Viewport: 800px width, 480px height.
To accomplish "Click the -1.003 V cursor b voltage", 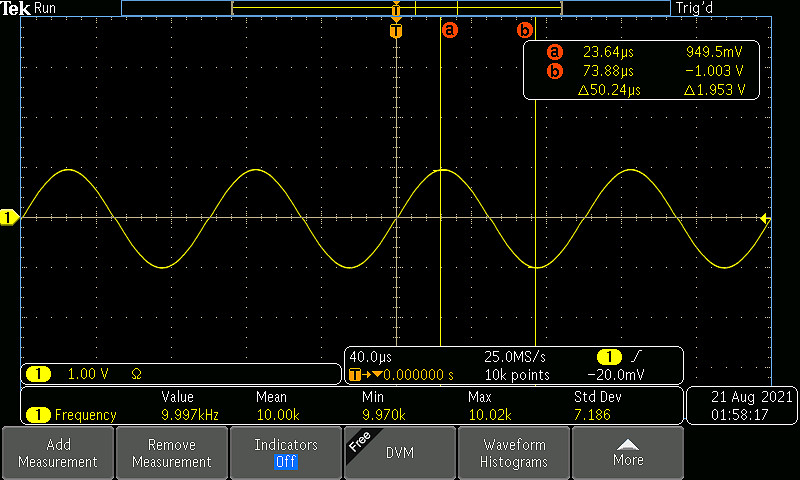I will [714, 71].
